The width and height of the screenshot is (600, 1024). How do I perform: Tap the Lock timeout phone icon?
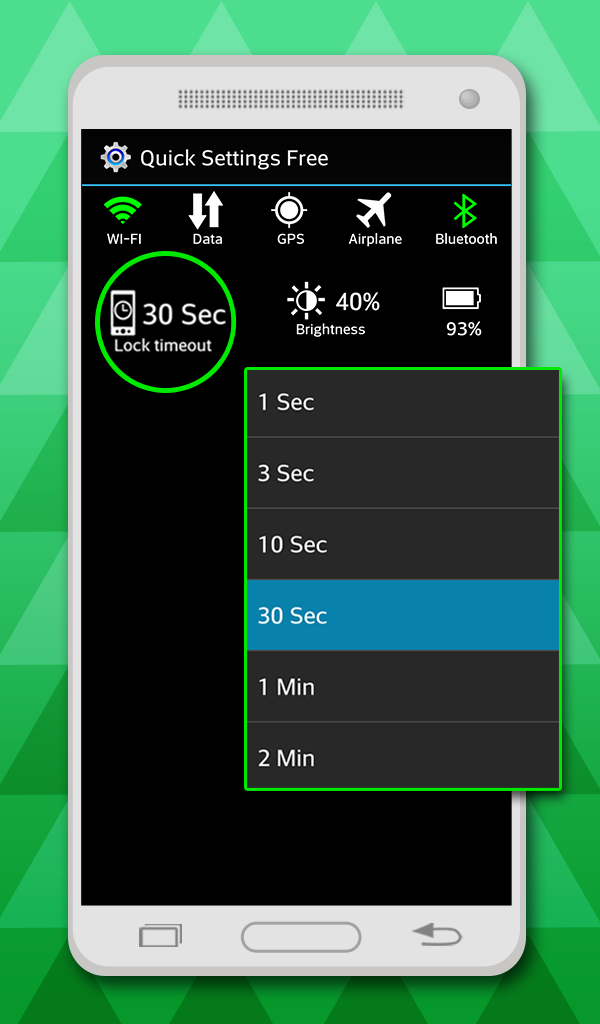(123, 313)
